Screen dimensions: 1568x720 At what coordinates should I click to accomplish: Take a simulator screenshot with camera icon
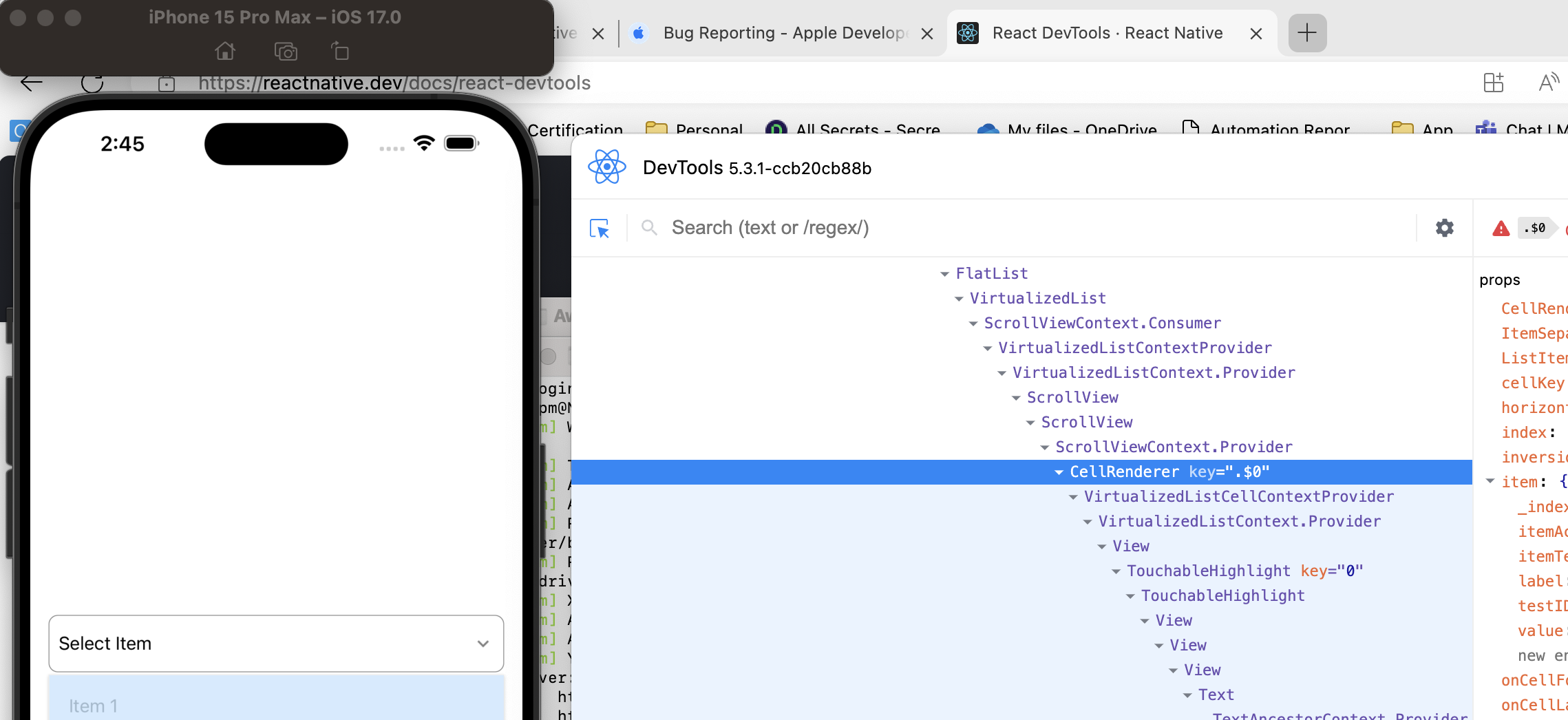coord(286,51)
